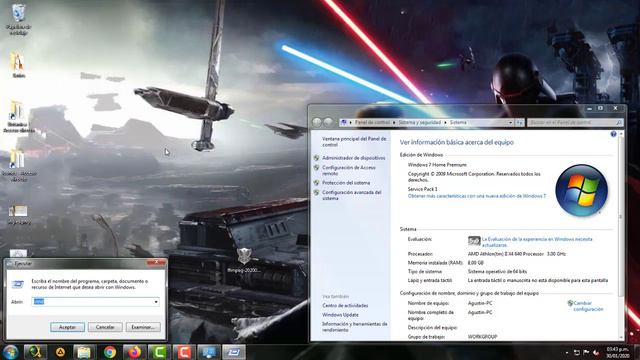
Task: Show hidden tray icons arrow
Action: click(567, 352)
